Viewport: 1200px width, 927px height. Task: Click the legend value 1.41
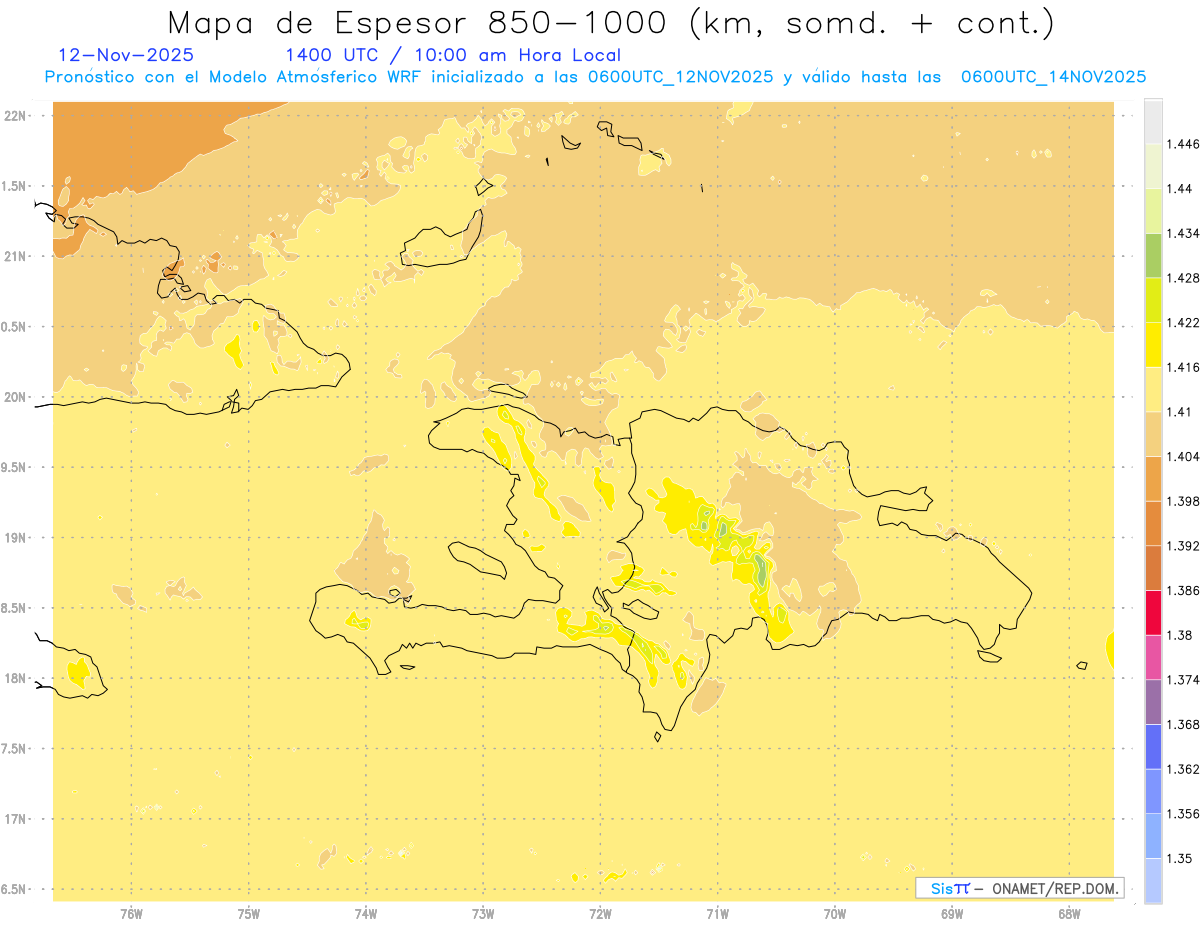point(1180,412)
